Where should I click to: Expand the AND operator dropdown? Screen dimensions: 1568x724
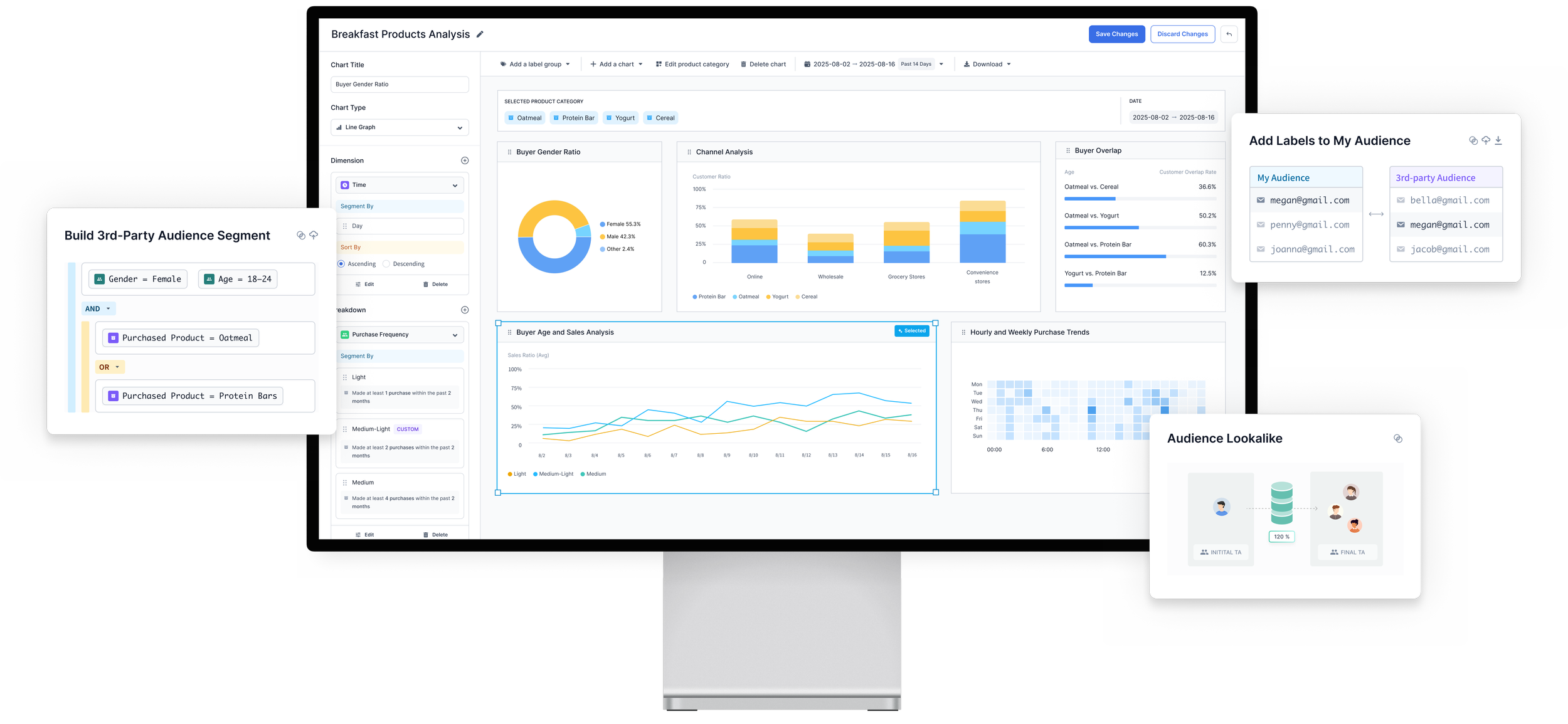point(98,308)
